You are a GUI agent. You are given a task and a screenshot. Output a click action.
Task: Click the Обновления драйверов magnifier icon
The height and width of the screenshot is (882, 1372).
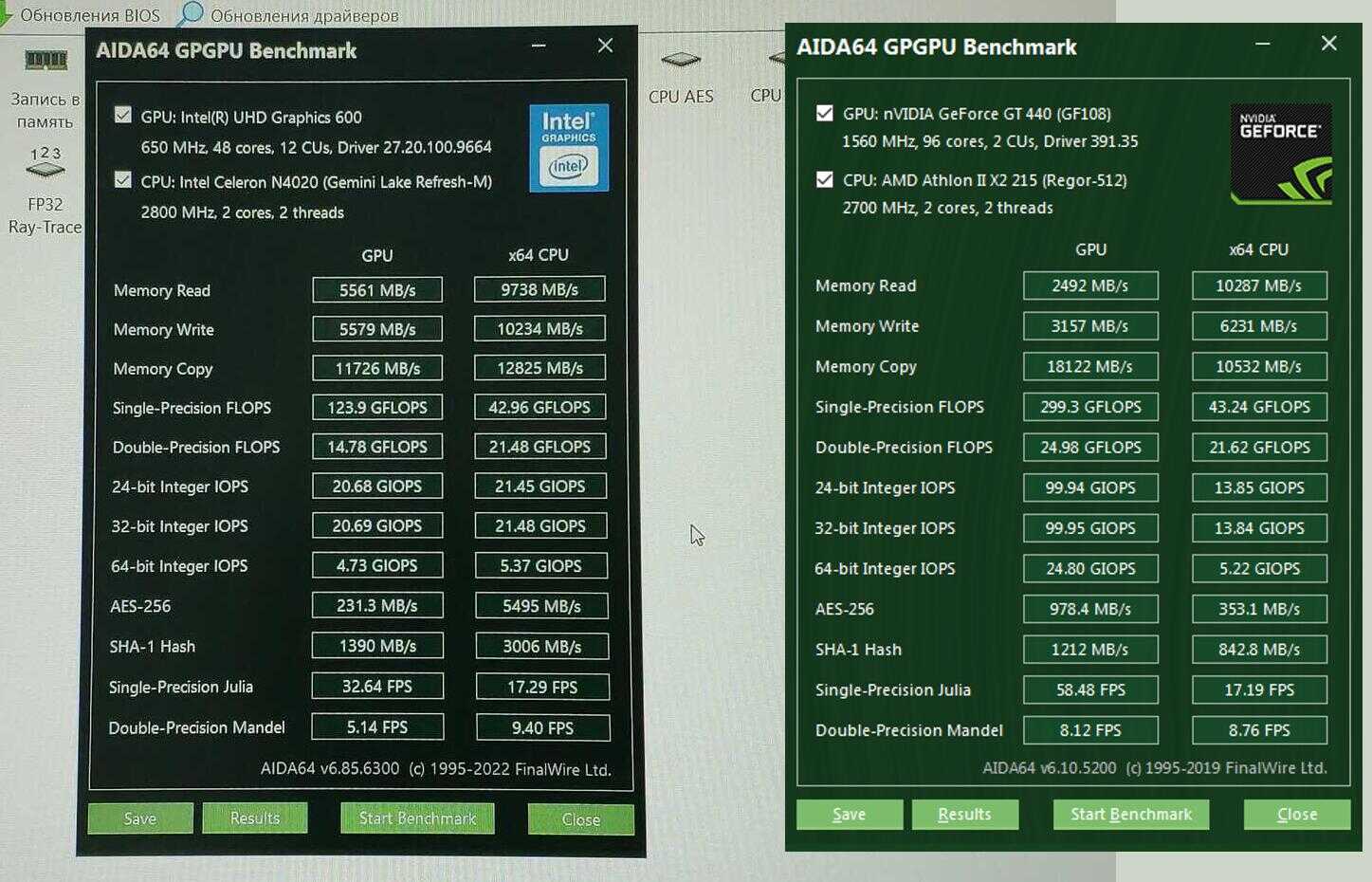pos(192,13)
